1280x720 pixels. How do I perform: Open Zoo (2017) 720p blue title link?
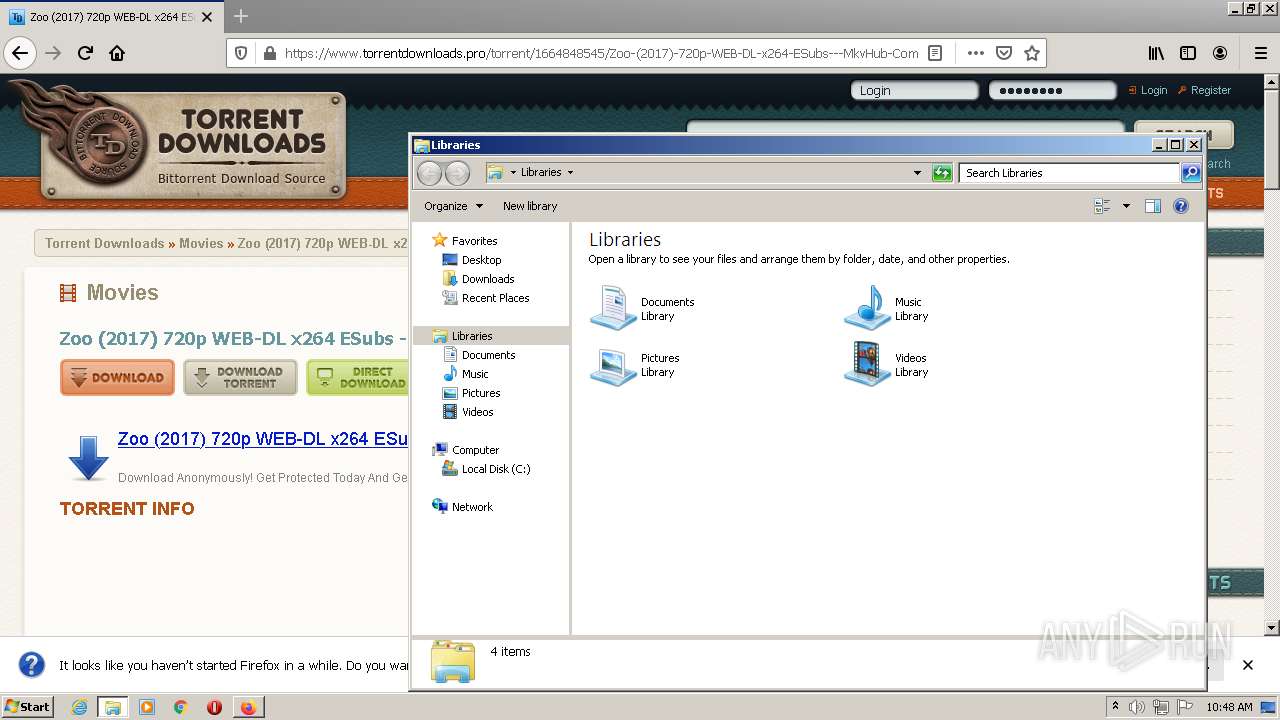[x=263, y=439]
